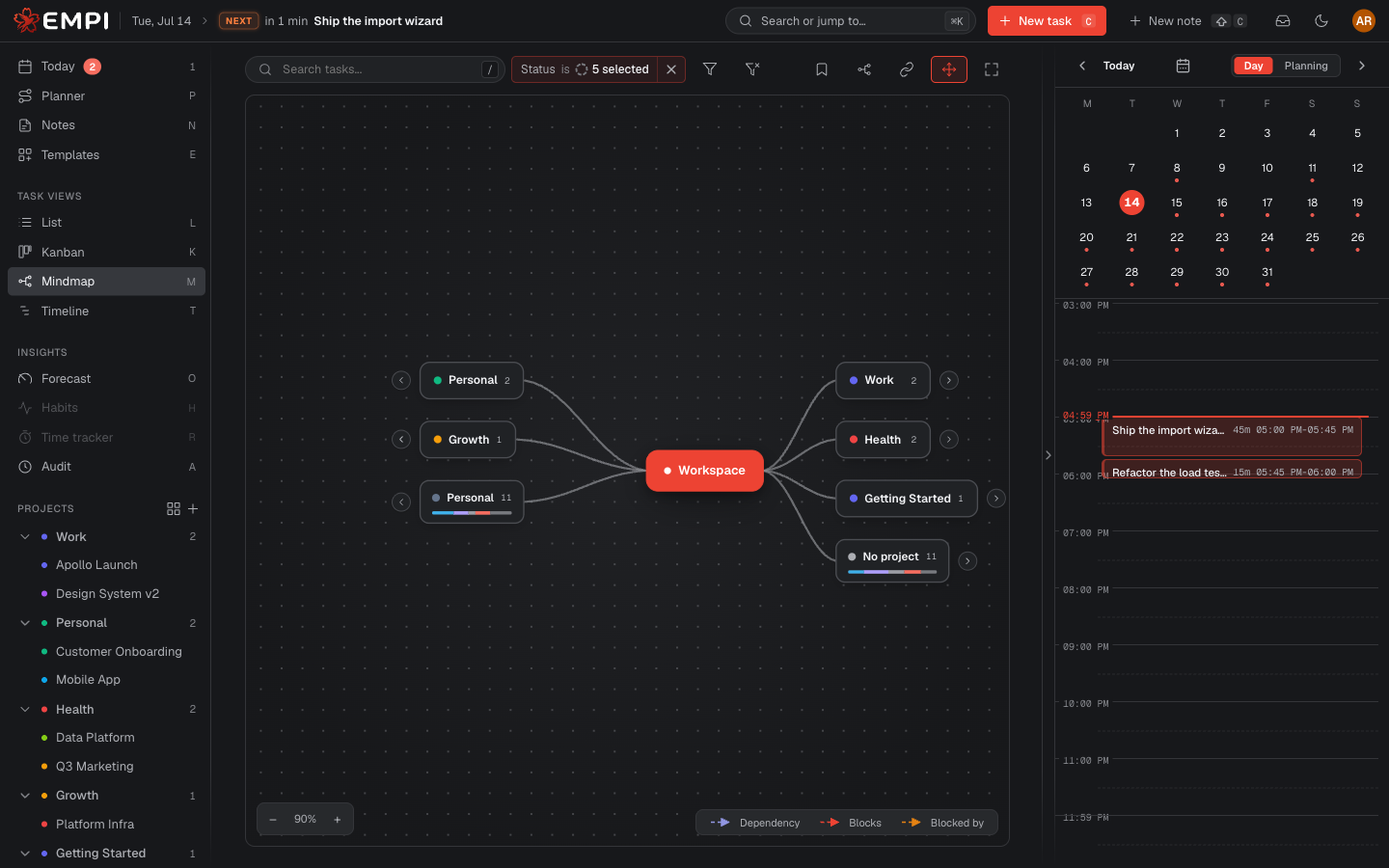Click New note button

click(x=1187, y=21)
